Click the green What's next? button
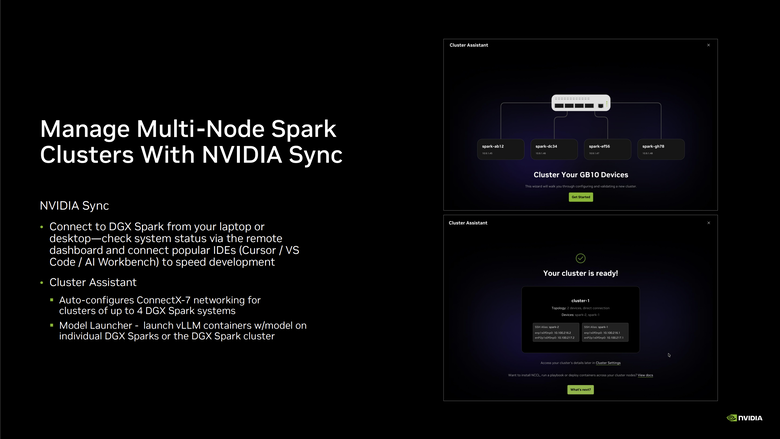780x439 pixels. point(581,389)
